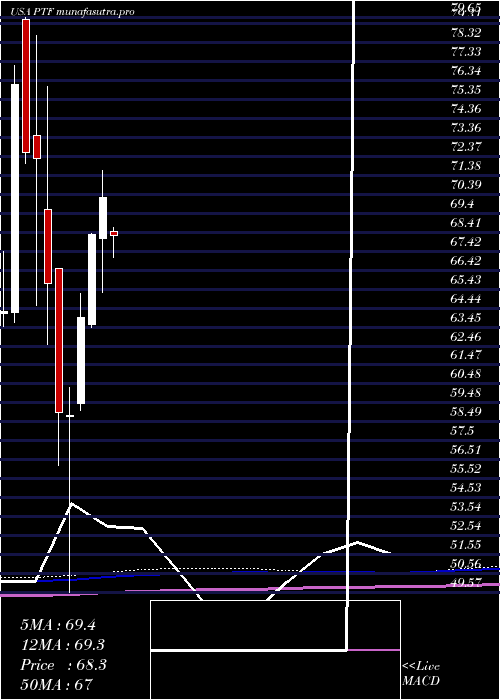Click the 76.34 price axis label
The height and width of the screenshot is (700, 500).
[466, 71]
